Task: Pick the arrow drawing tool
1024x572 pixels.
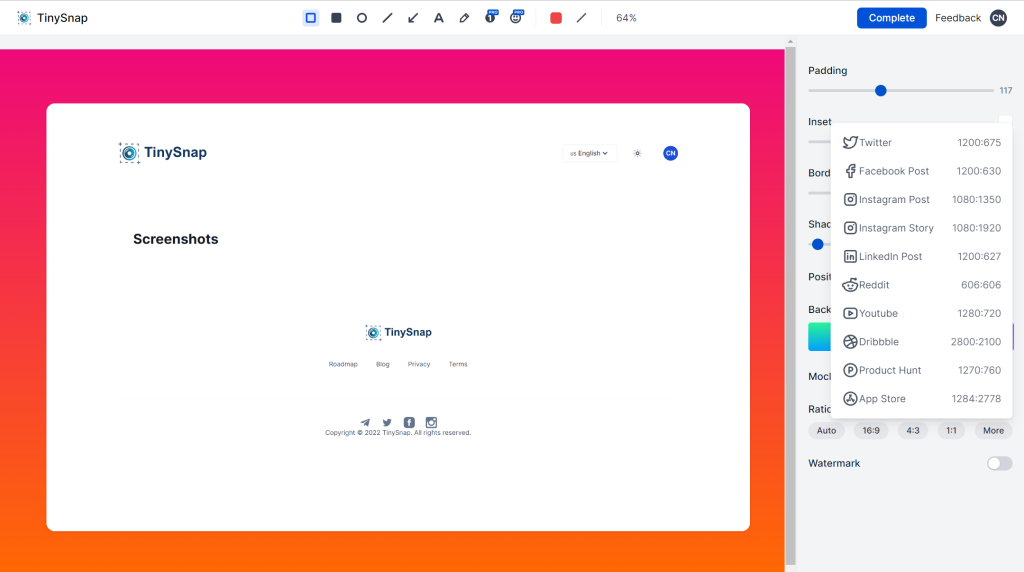Action: [x=413, y=18]
